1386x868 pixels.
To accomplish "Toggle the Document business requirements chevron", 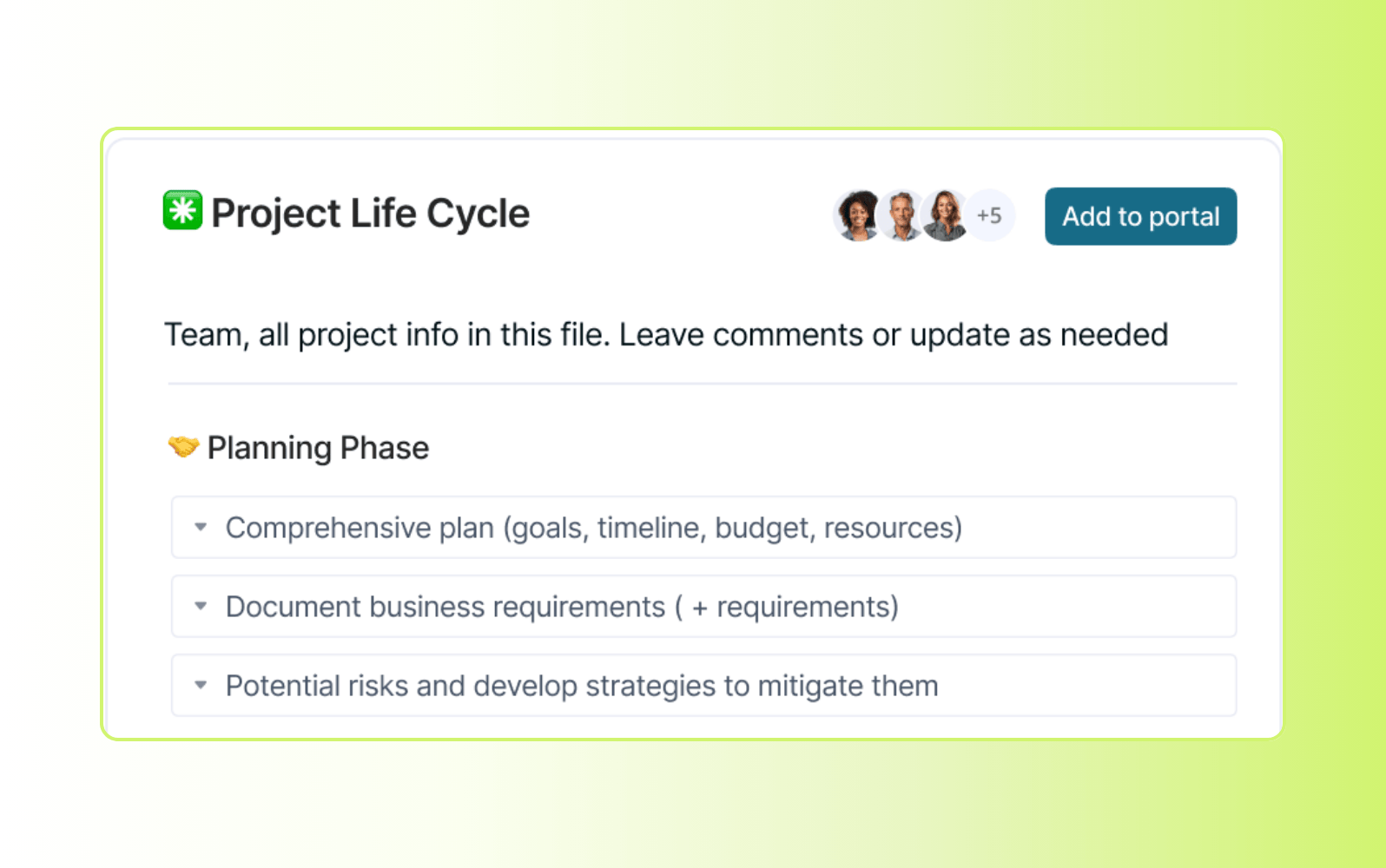I will tap(201, 606).
